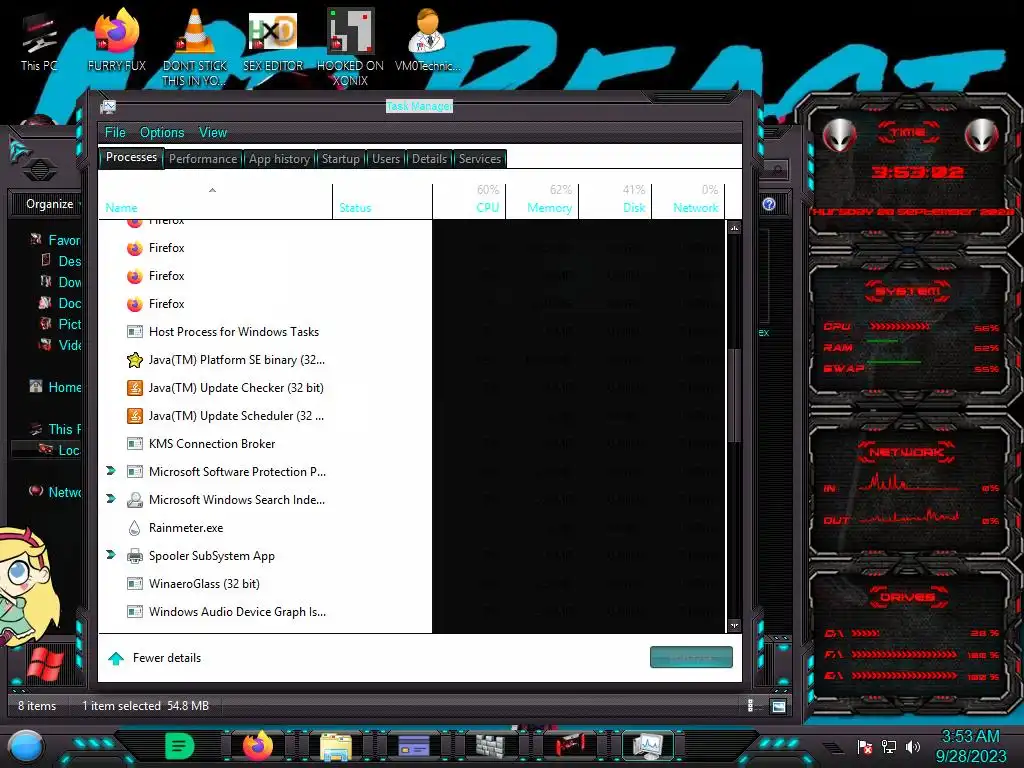Click the process list vertical scrollbar thumb
Viewport: 1024px width, 768px height.
tap(734, 396)
